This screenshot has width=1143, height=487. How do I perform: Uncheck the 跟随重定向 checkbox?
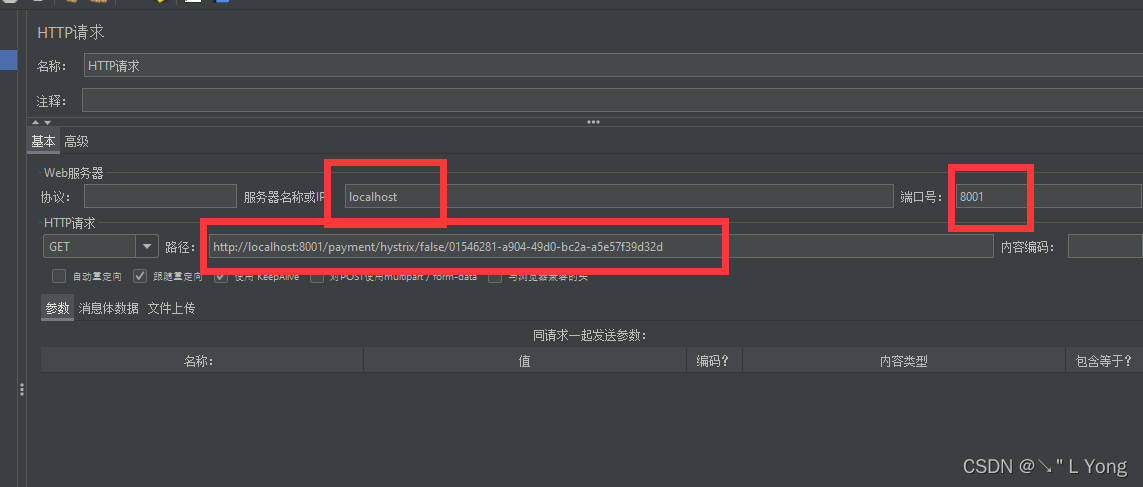coord(141,276)
